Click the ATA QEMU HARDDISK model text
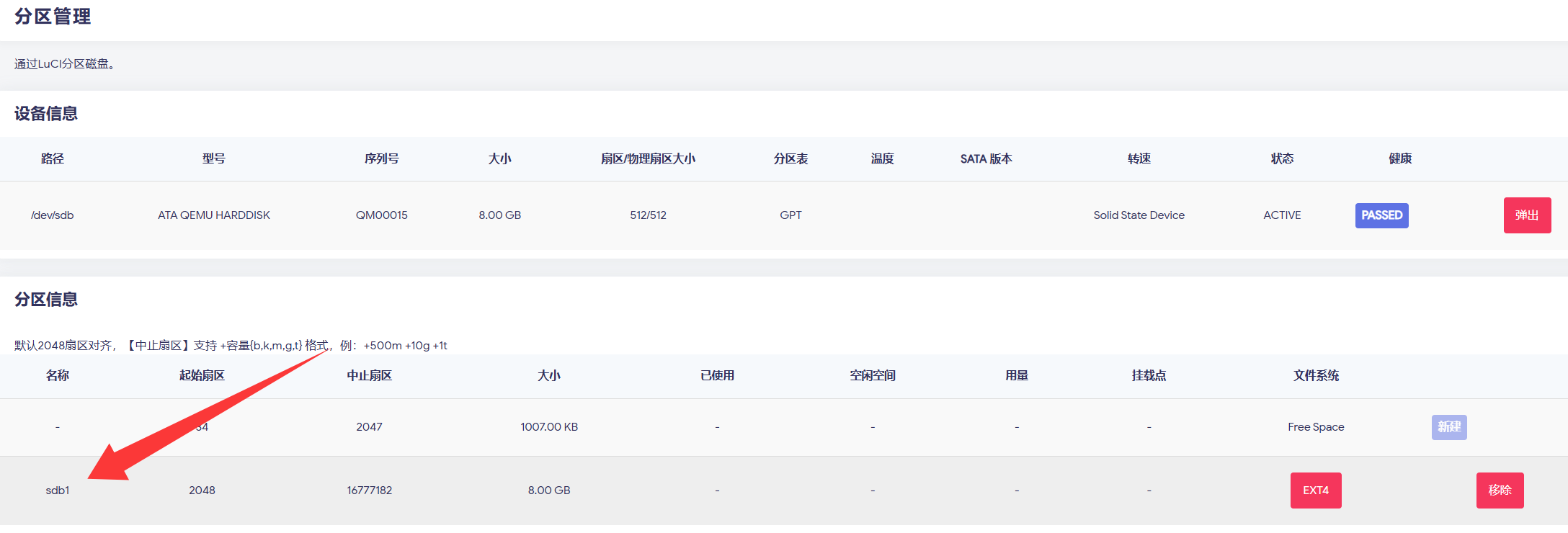Image resolution: width=1568 pixels, height=533 pixels. point(214,215)
